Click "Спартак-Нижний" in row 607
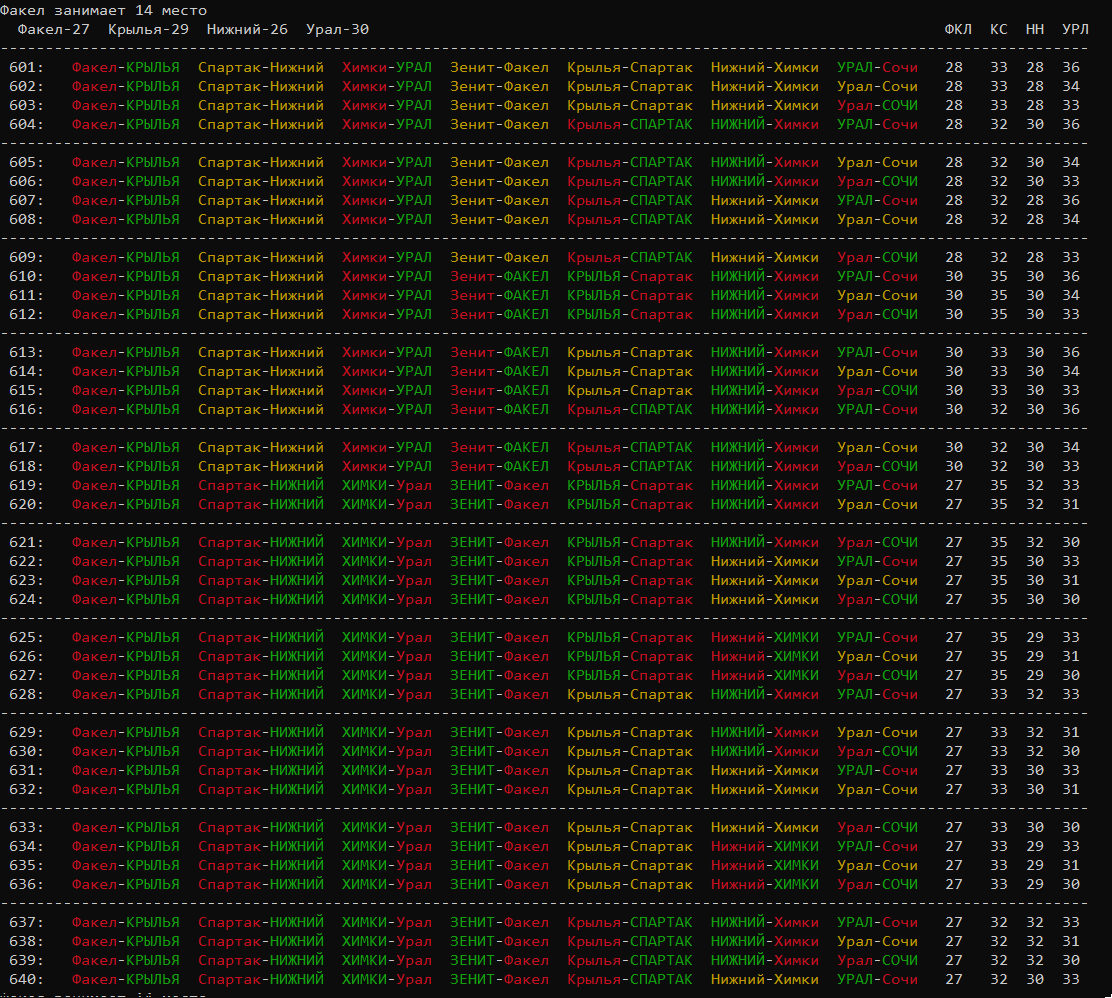 pos(261,201)
